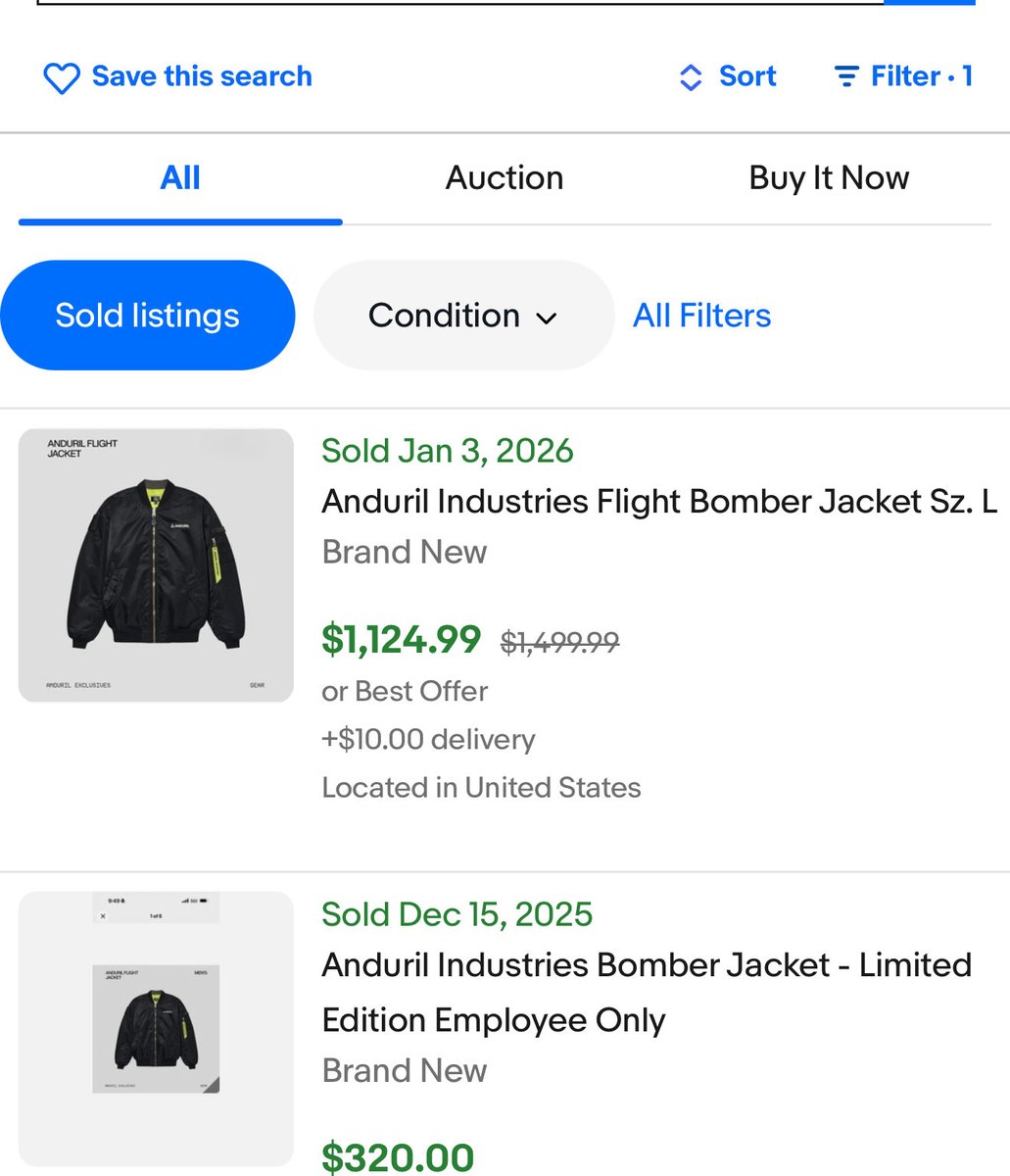This screenshot has width=1010, height=1176.
Task: Click the $320.00 sold price
Action: pos(398,1156)
